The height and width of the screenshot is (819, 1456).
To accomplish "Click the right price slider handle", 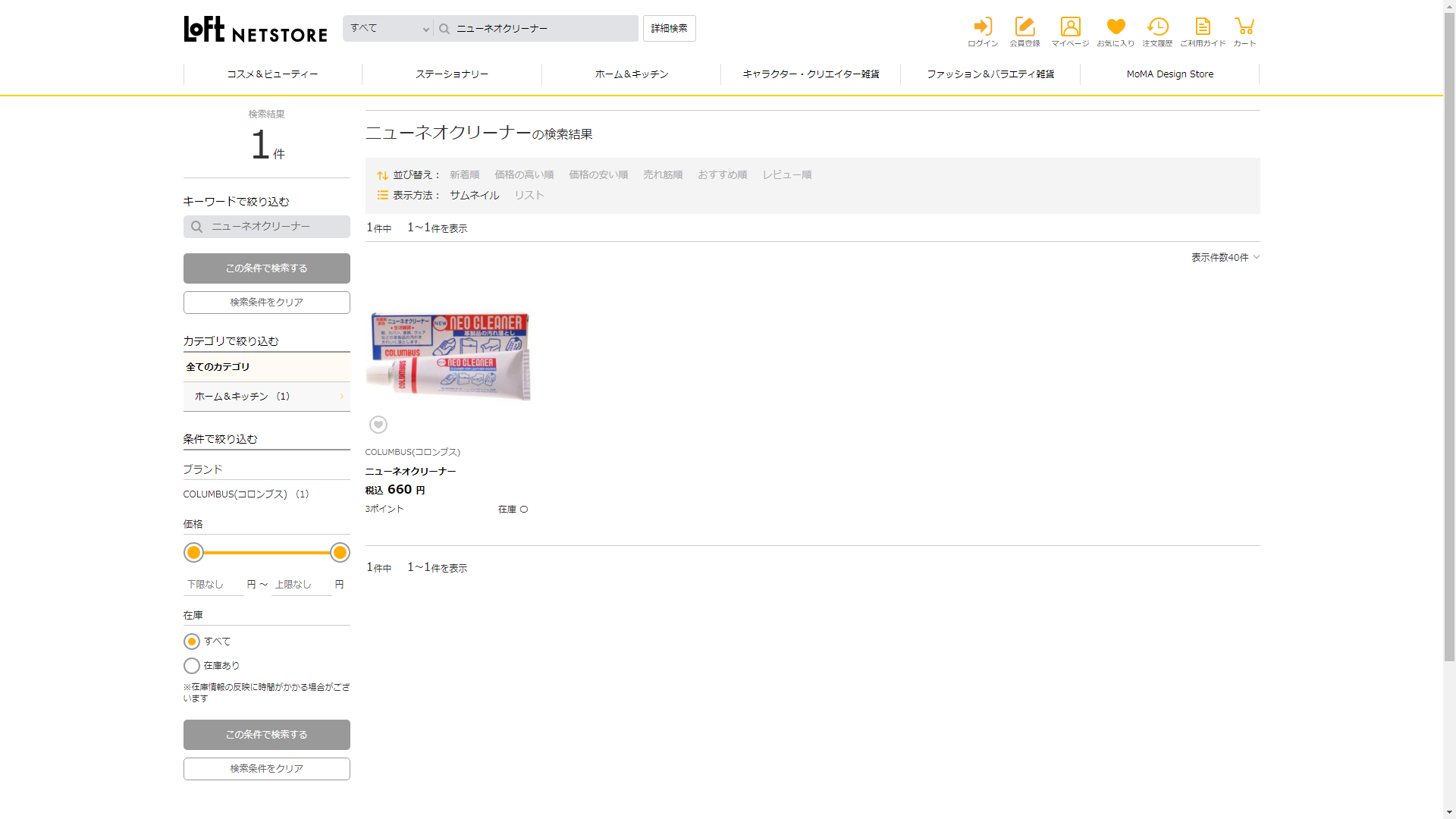I will [x=340, y=553].
